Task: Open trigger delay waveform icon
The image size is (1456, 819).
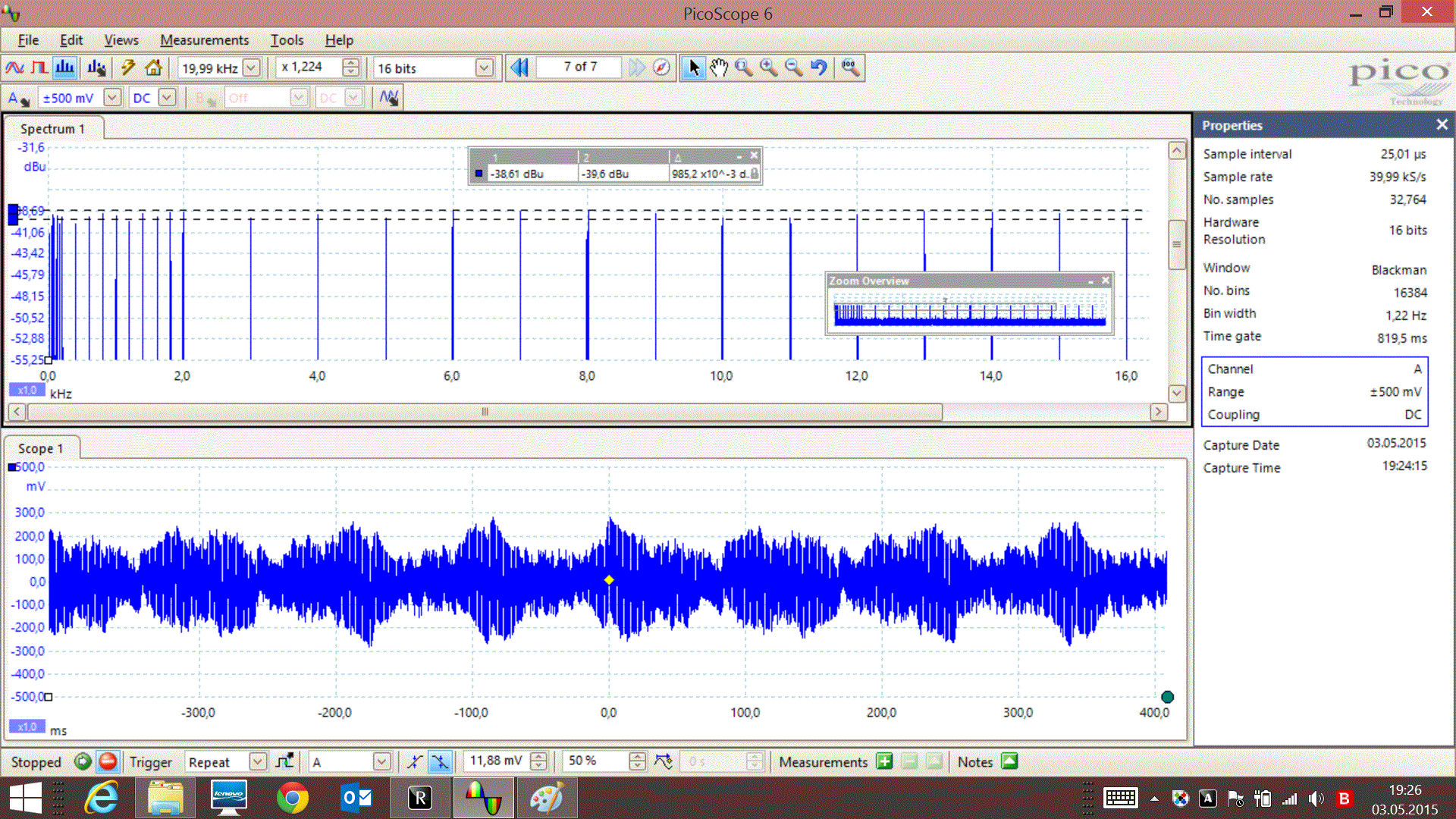Action: [x=664, y=761]
